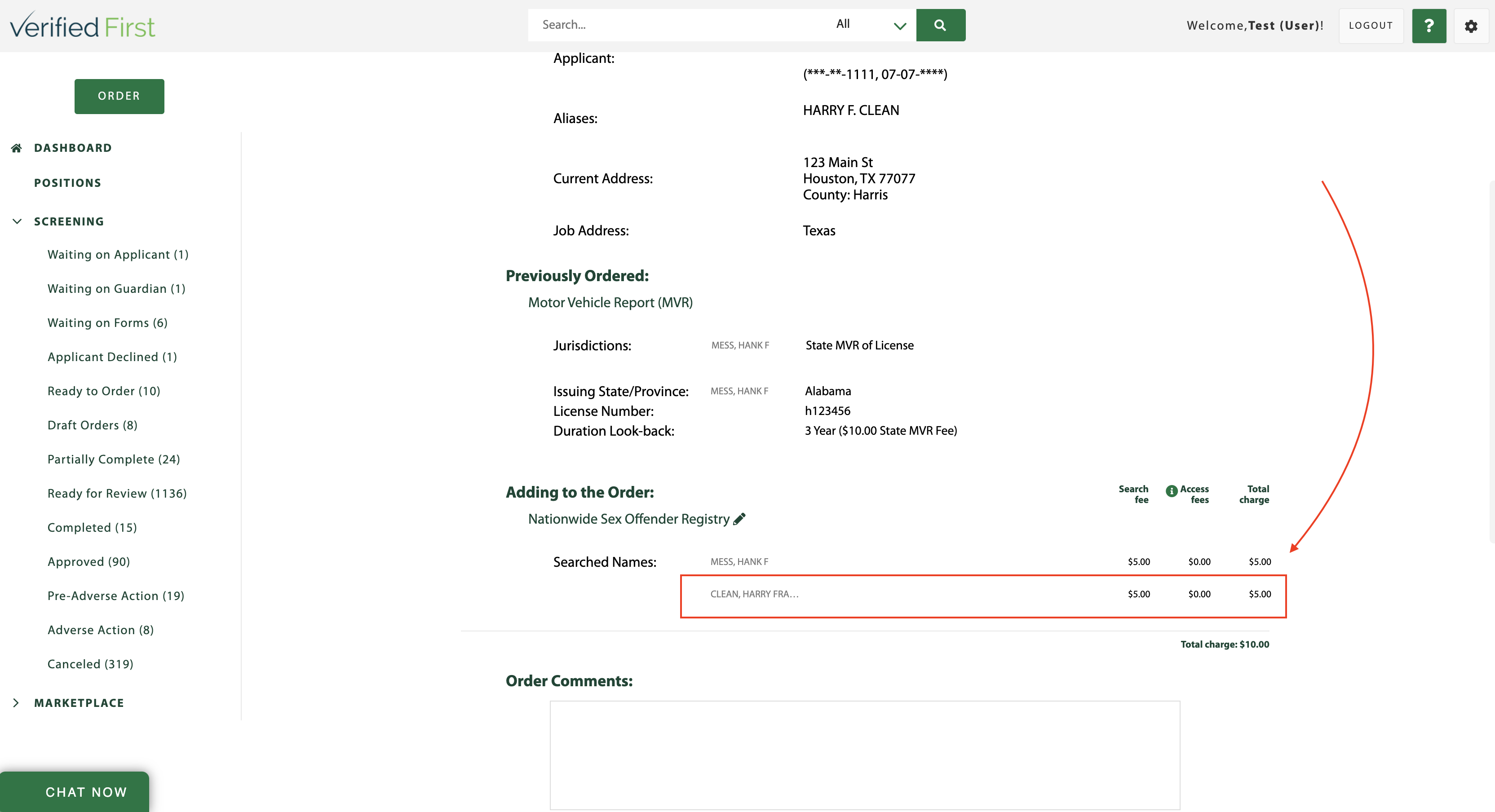1495x812 pixels.
Task: Click the Texas job address value
Action: 819,231
